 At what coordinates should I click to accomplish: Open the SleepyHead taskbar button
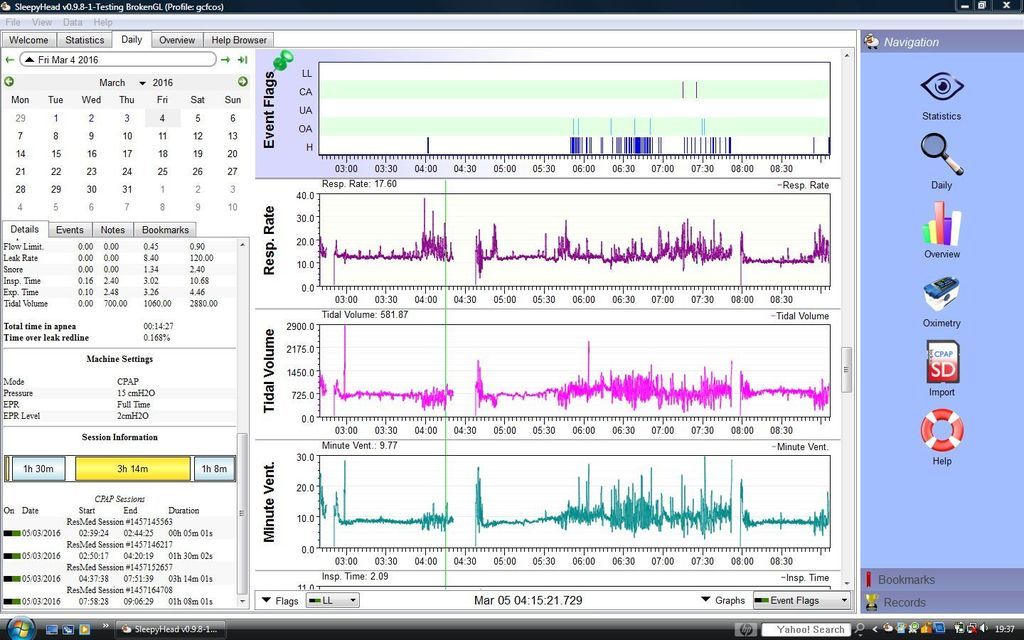coord(169,629)
